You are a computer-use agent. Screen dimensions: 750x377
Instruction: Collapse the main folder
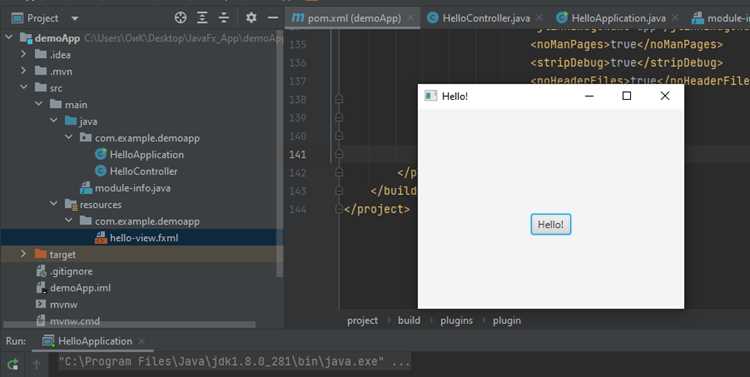coord(38,104)
